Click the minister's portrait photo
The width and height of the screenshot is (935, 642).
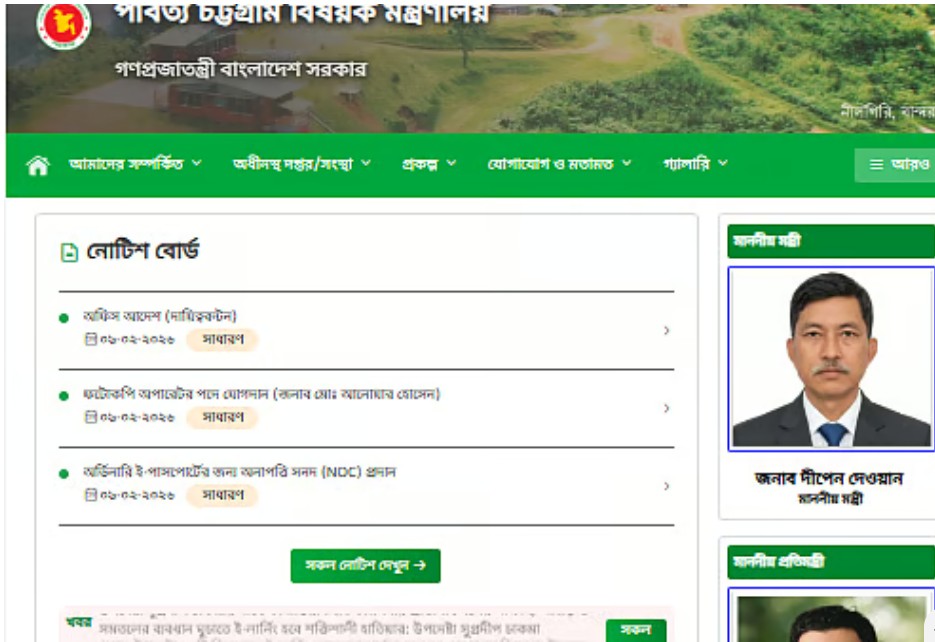(830, 359)
